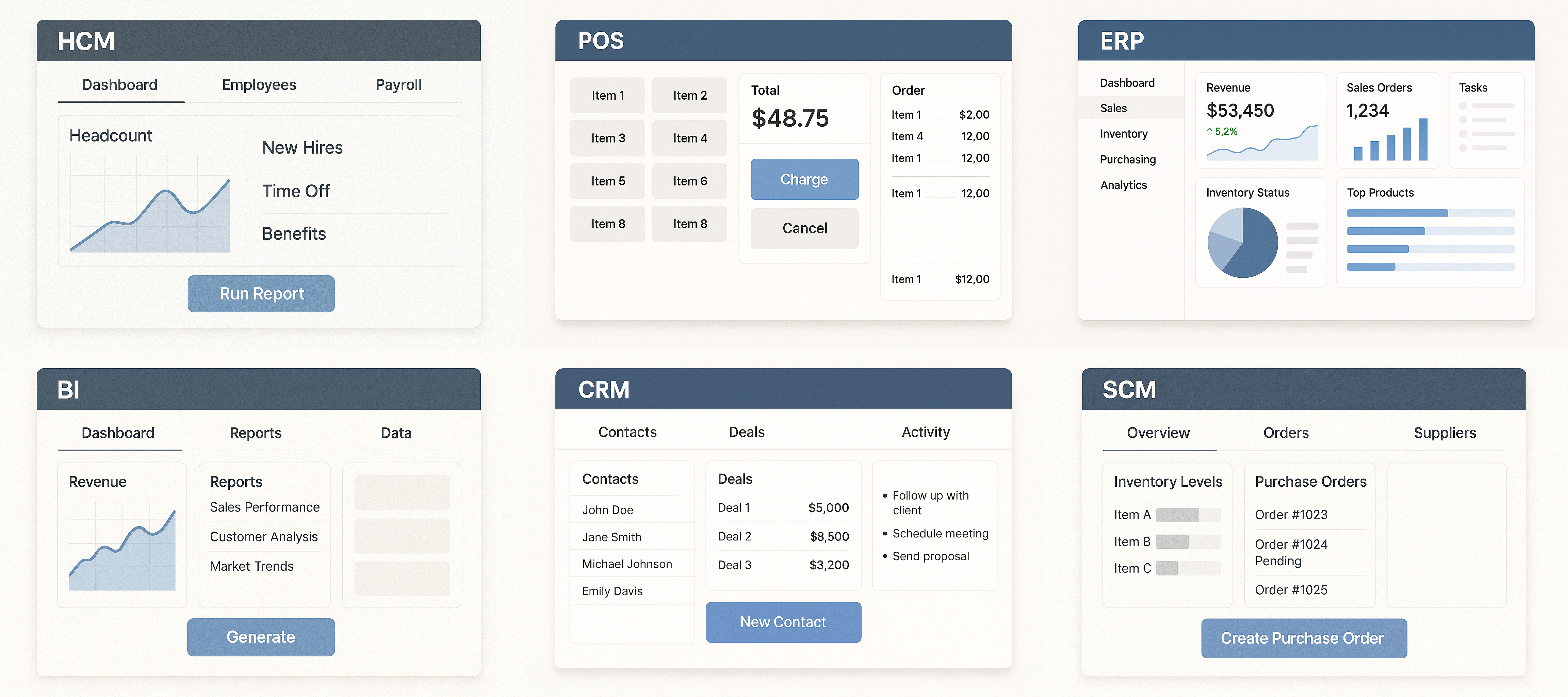Viewport: 1568px width, 697px height.
Task: Select contact Michael Johnson
Action: coord(626,564)
